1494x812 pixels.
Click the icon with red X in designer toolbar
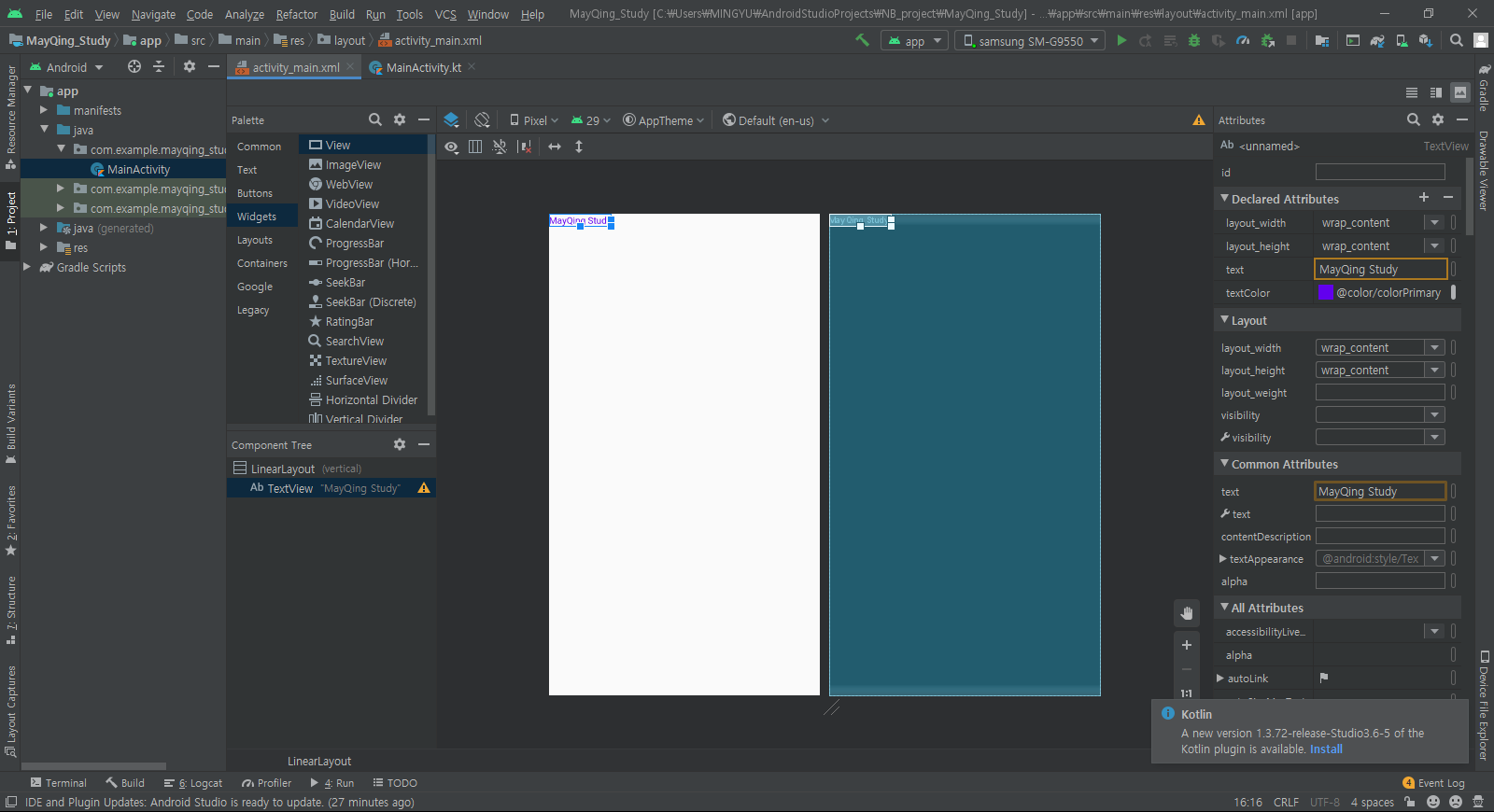(x=525, y=147)
